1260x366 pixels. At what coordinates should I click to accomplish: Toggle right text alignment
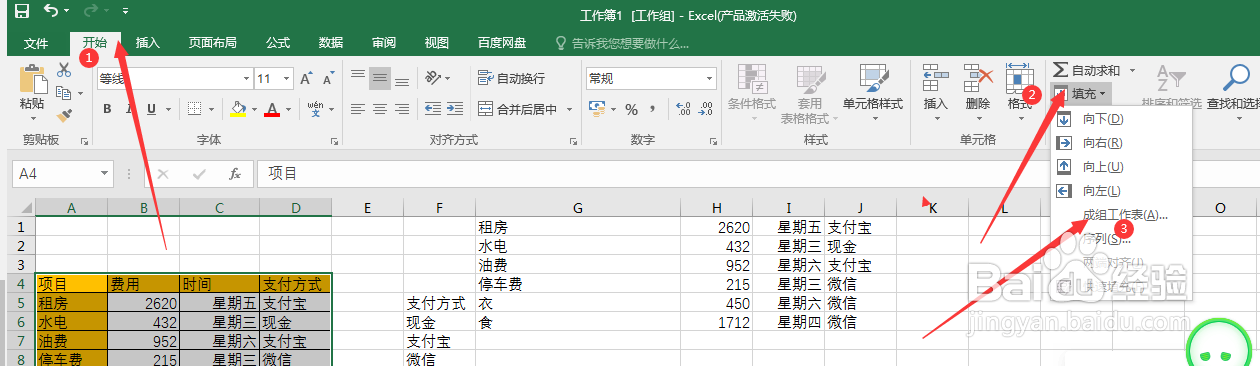tap(402, 109)
